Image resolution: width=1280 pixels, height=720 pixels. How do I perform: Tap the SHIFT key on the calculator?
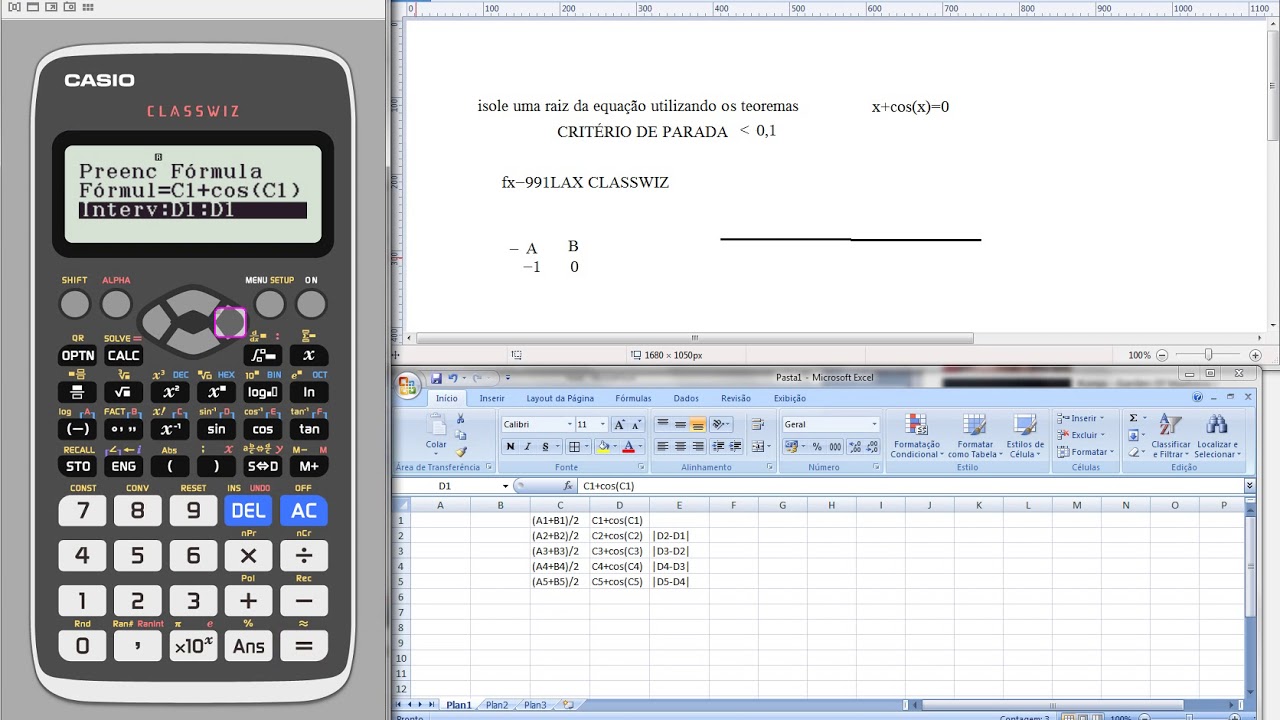[75, 304]
